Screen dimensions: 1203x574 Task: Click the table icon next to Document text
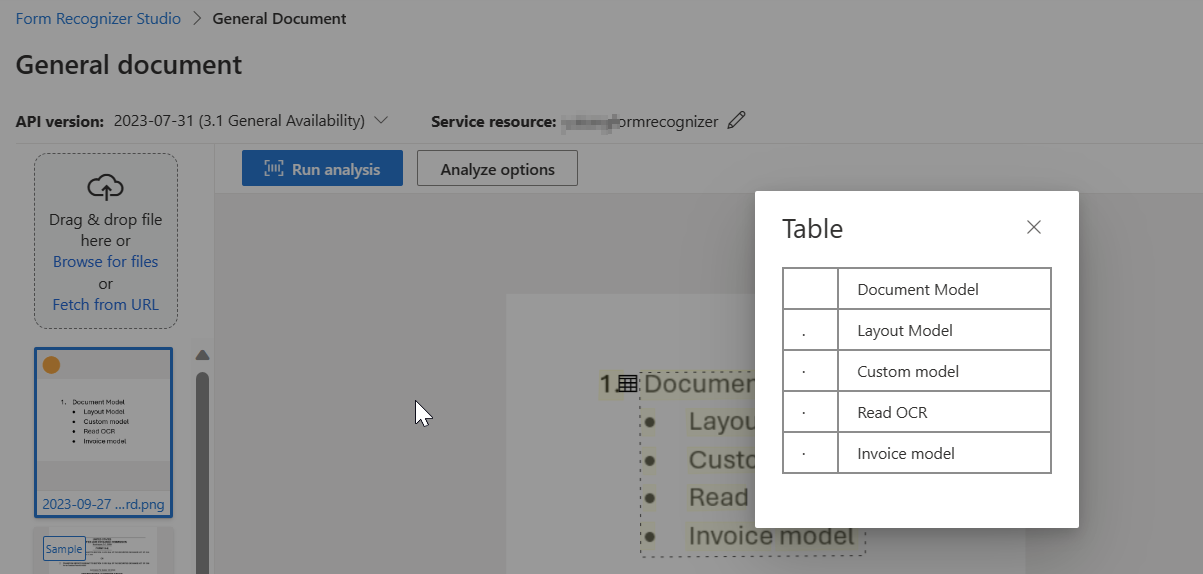628,383
